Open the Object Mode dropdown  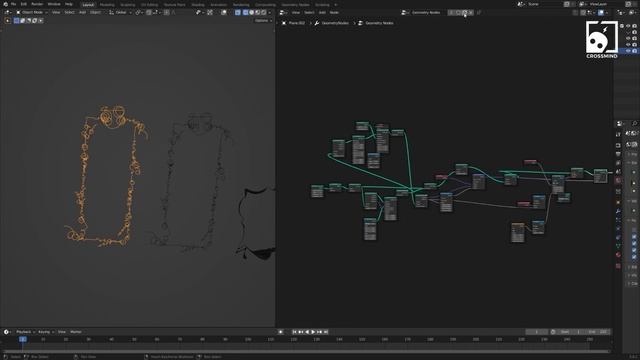coord(32,12)
